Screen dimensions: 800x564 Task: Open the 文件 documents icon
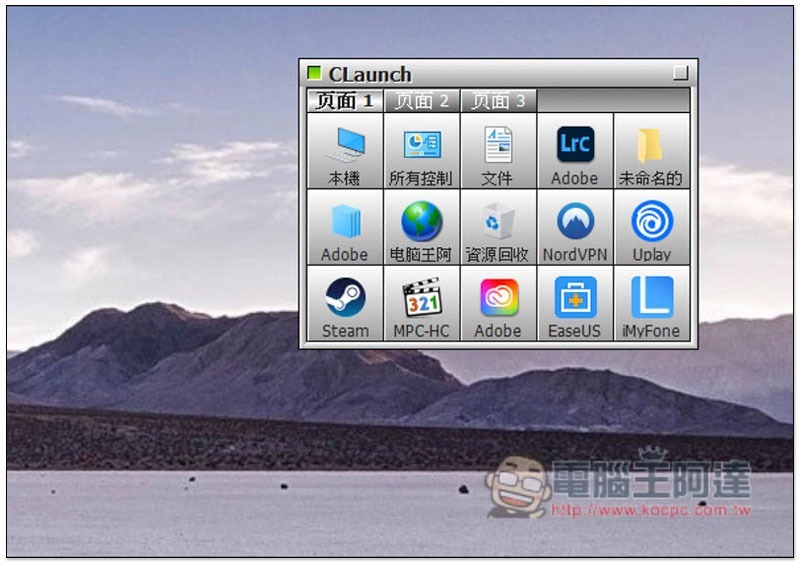(x=498, y=151)
